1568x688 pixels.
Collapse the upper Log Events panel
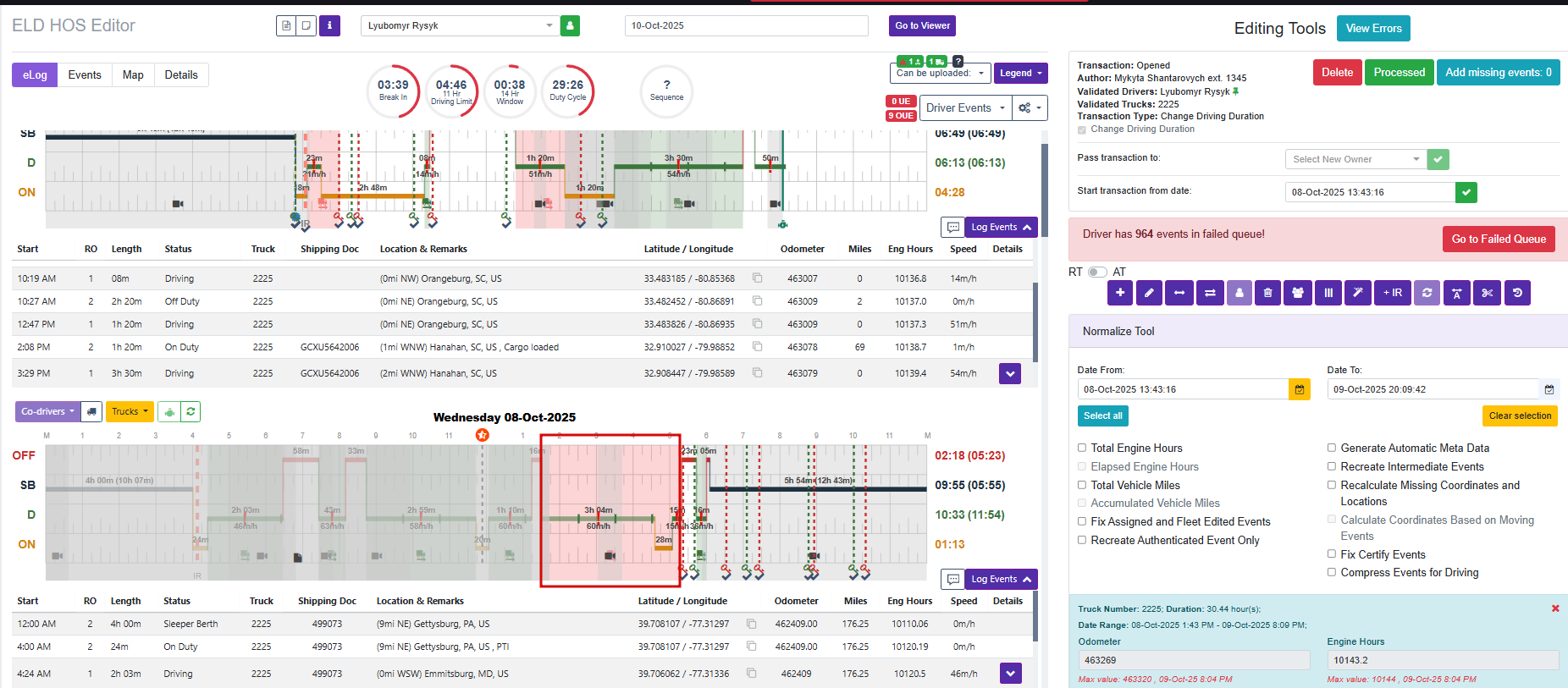pos(1001,227)
